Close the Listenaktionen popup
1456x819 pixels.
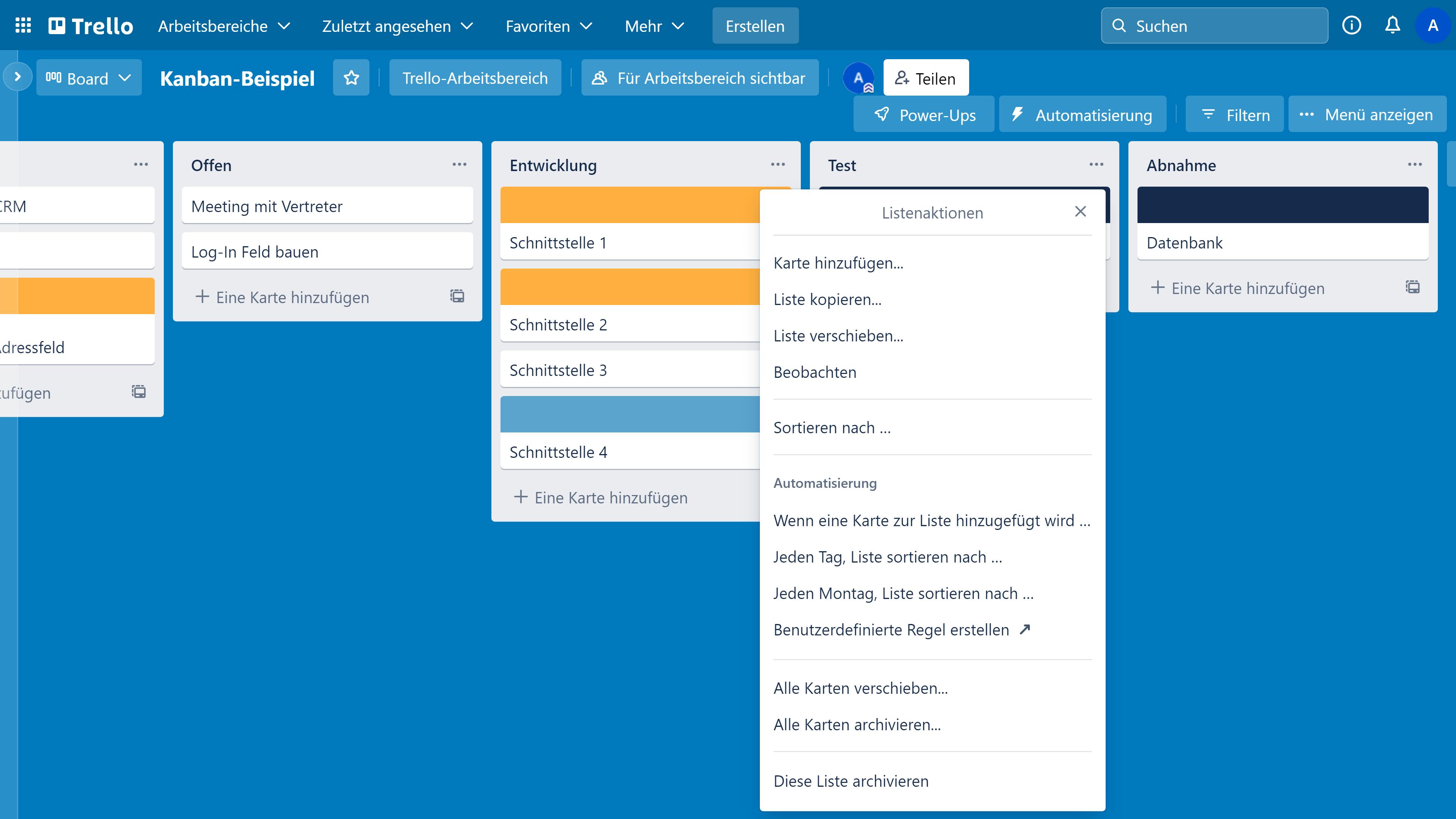(x=1080, y=212)
